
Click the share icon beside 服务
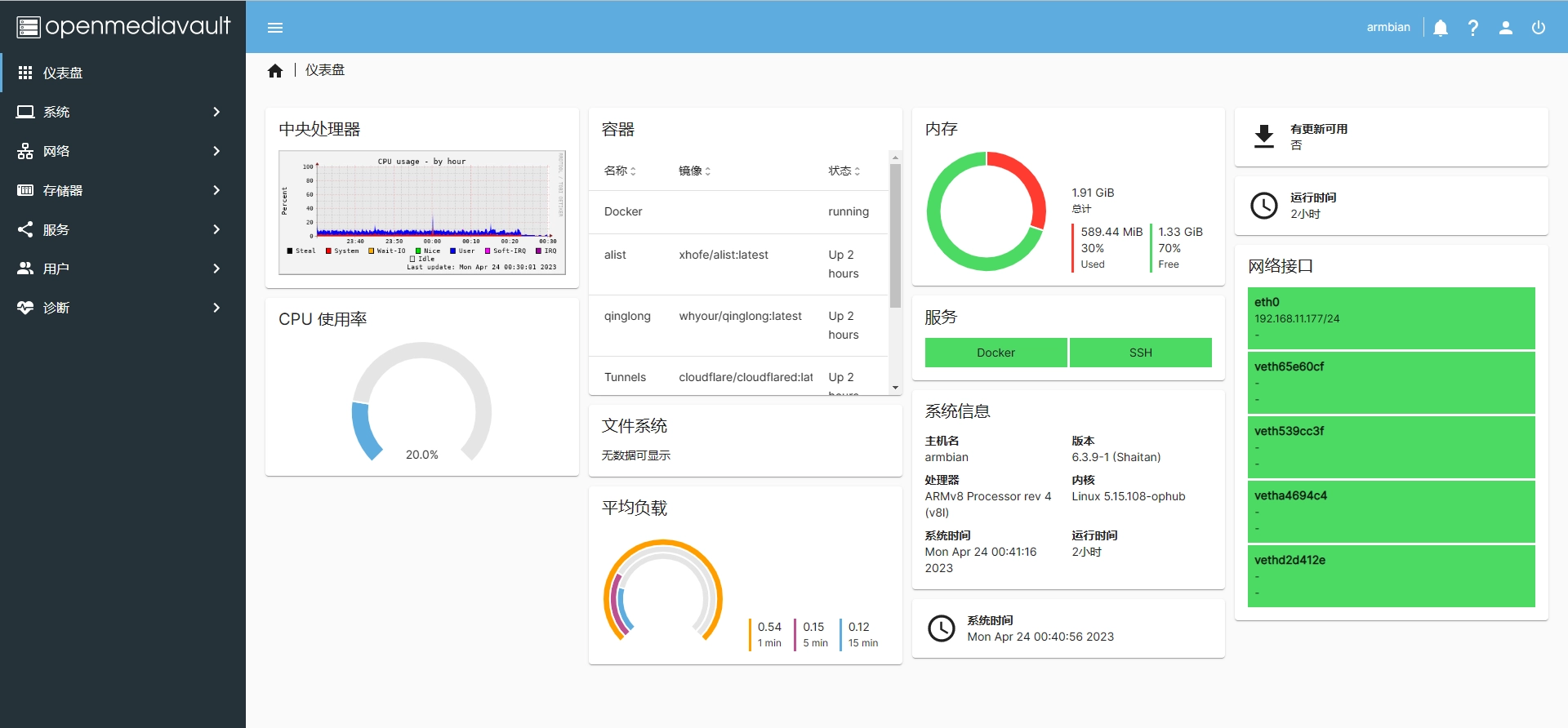pyautogui.click(x=25, y=229)
